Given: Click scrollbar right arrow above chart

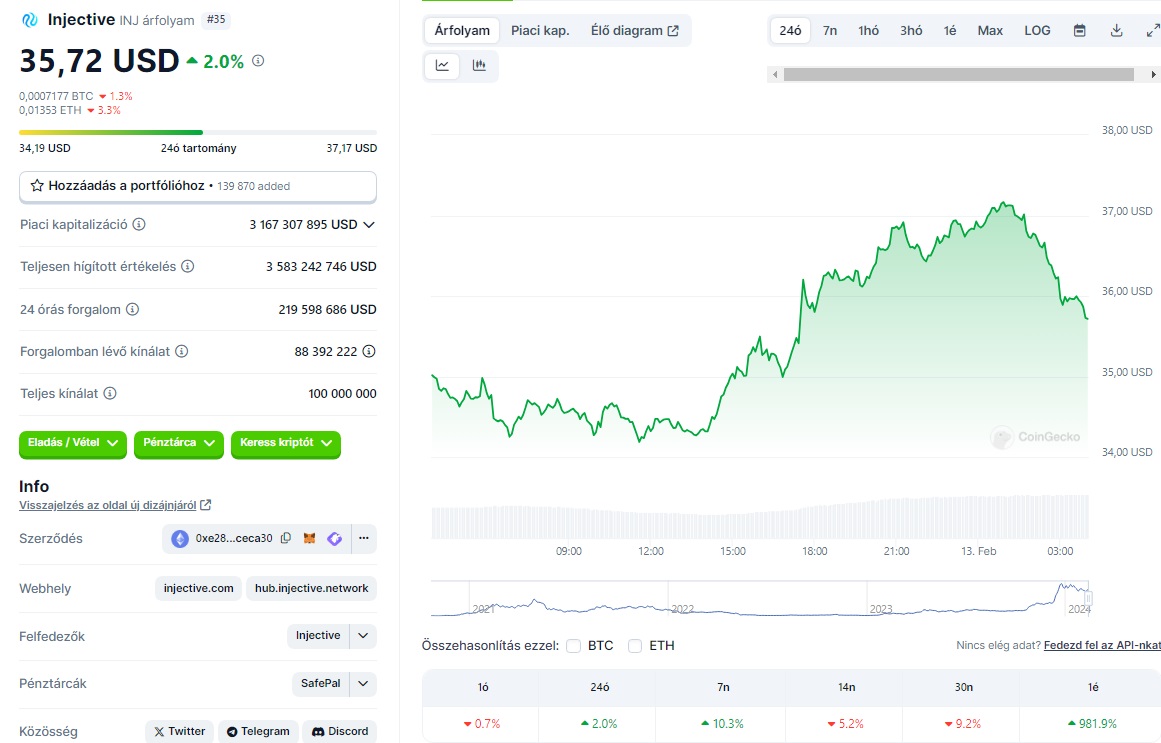Looking at the screenshot, I should click(1153, 74).
